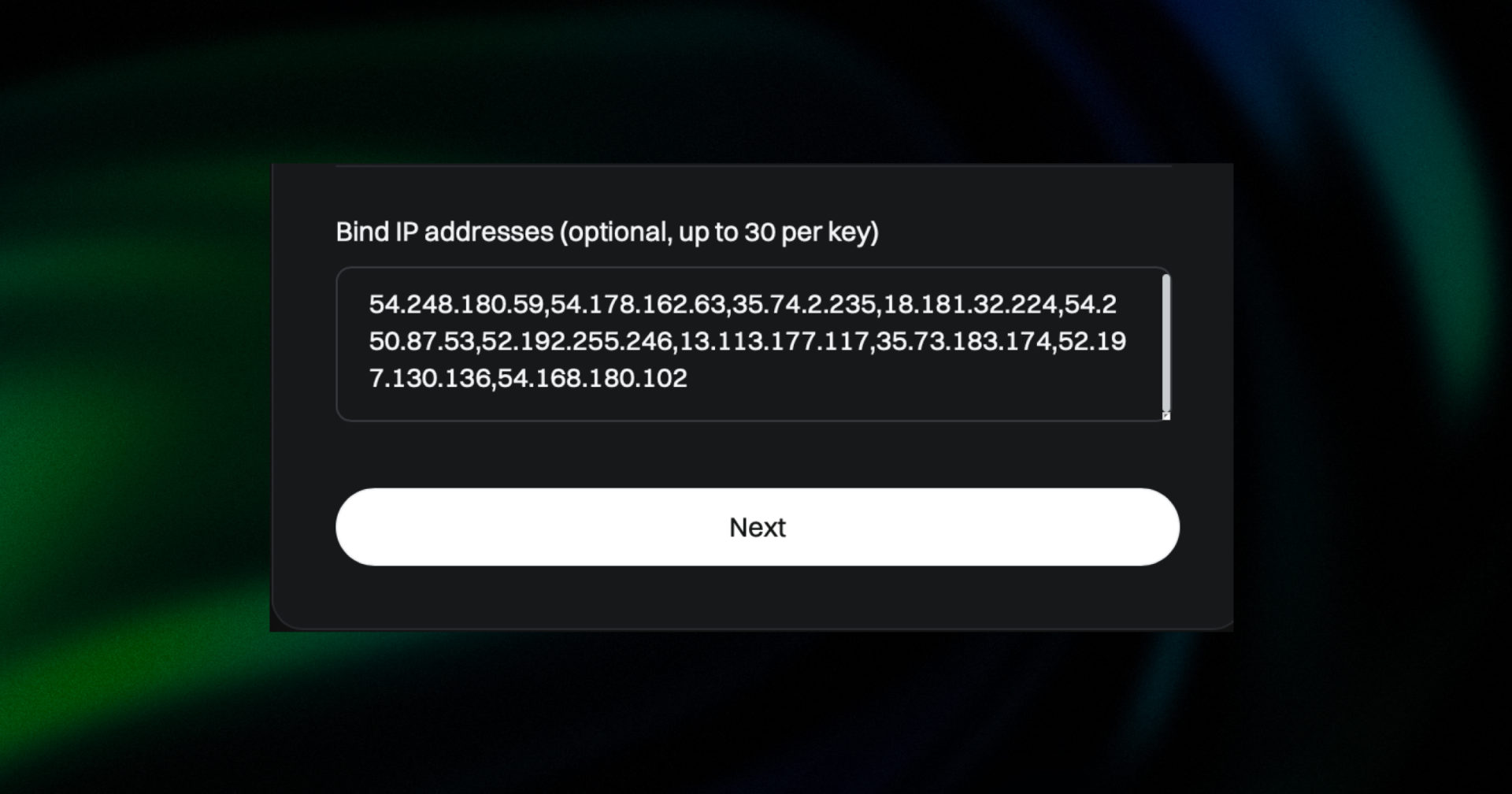Place cursor inside IP 52.192.255.246
The width and height of the screenshot is (1512, 794).
[x=579, y=341]
